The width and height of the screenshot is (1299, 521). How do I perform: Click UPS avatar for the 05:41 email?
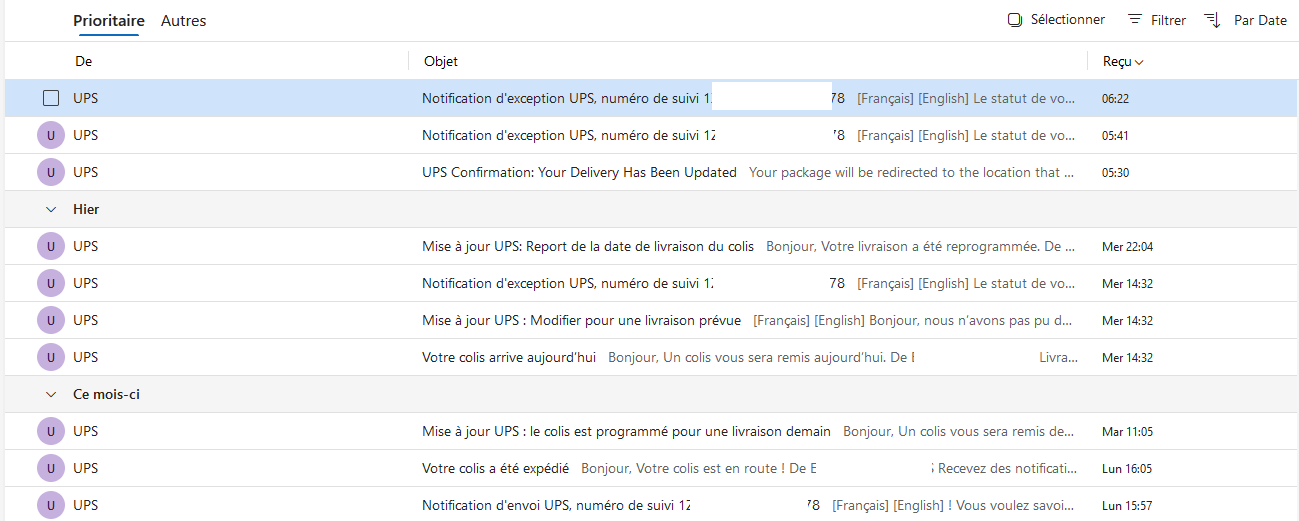tap(51, 135)
